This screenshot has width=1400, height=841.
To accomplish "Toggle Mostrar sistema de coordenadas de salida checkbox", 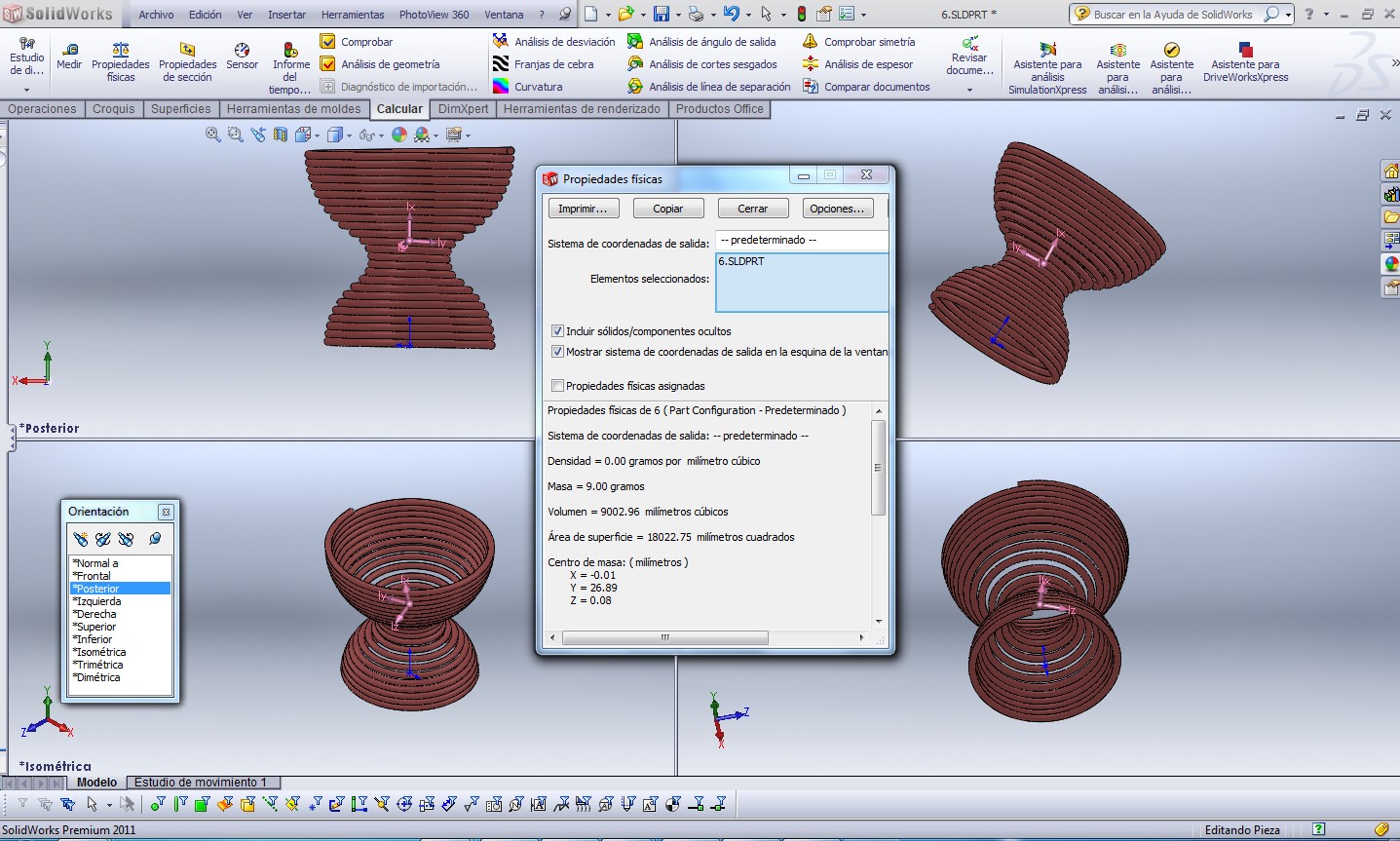I will [557, 352].
